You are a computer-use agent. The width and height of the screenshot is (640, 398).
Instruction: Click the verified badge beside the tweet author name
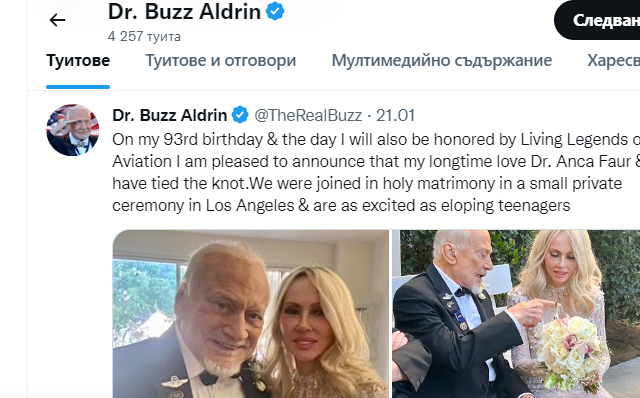(x=240, y=115)
